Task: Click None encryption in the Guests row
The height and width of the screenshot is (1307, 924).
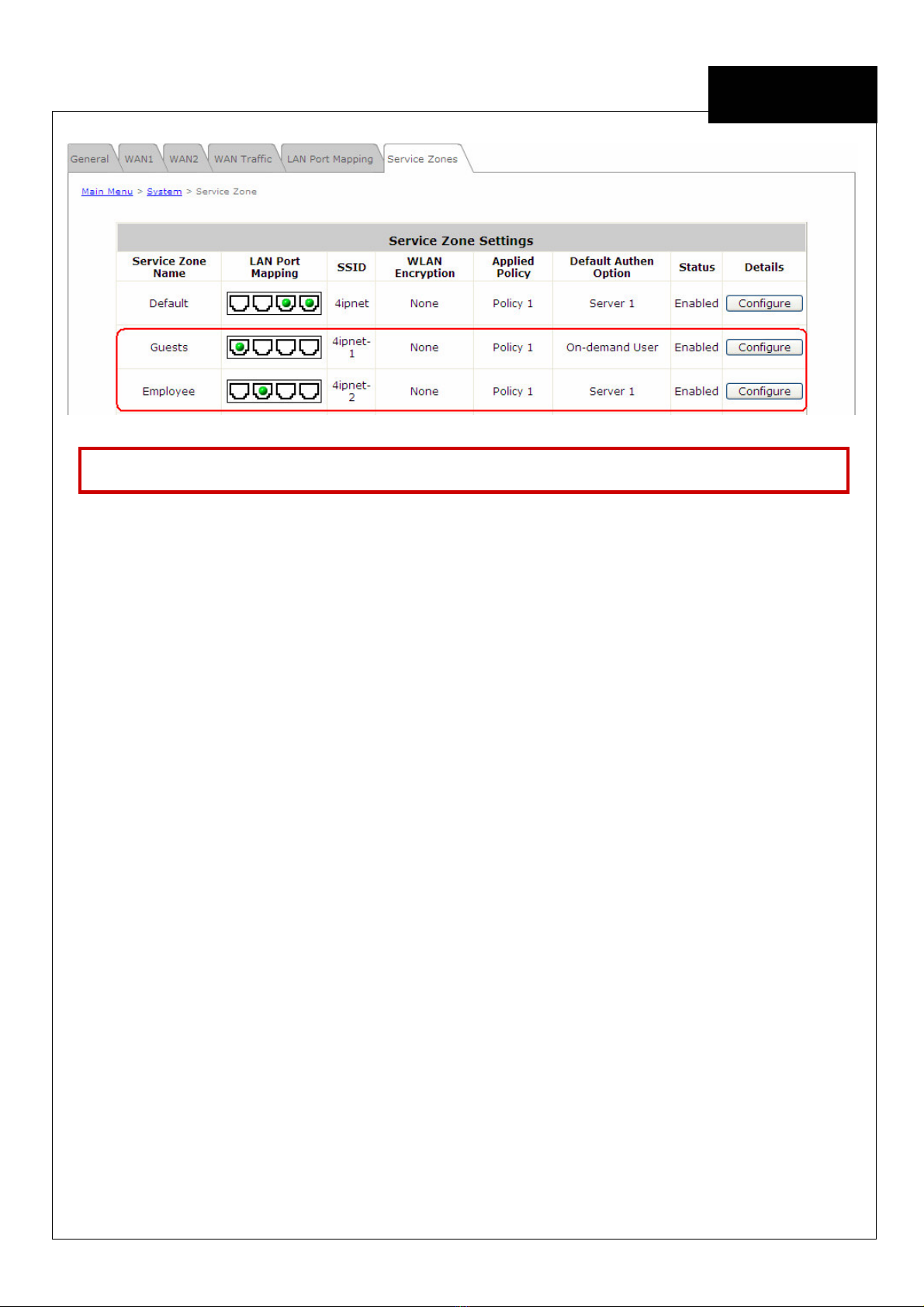Action: click(424, 347)
